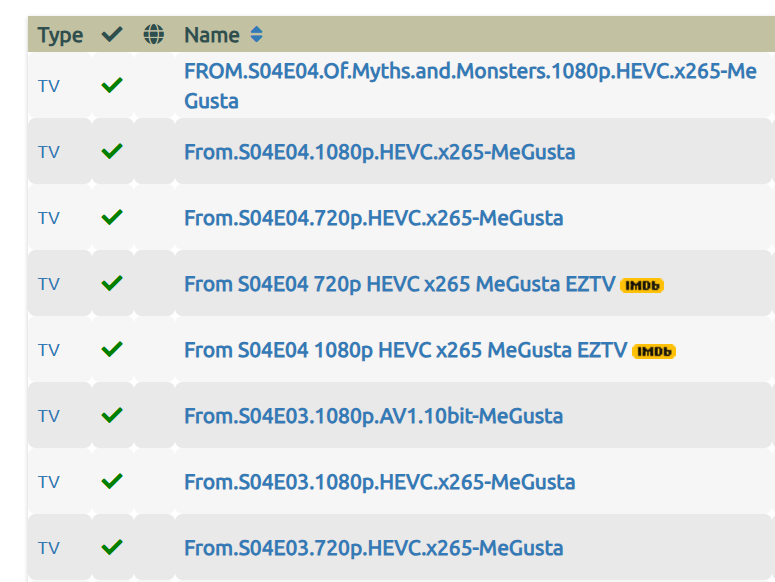
Task: Open From.S04E03.720p.HEVC.x265-MeGusta link
Action: coord(374,548)
